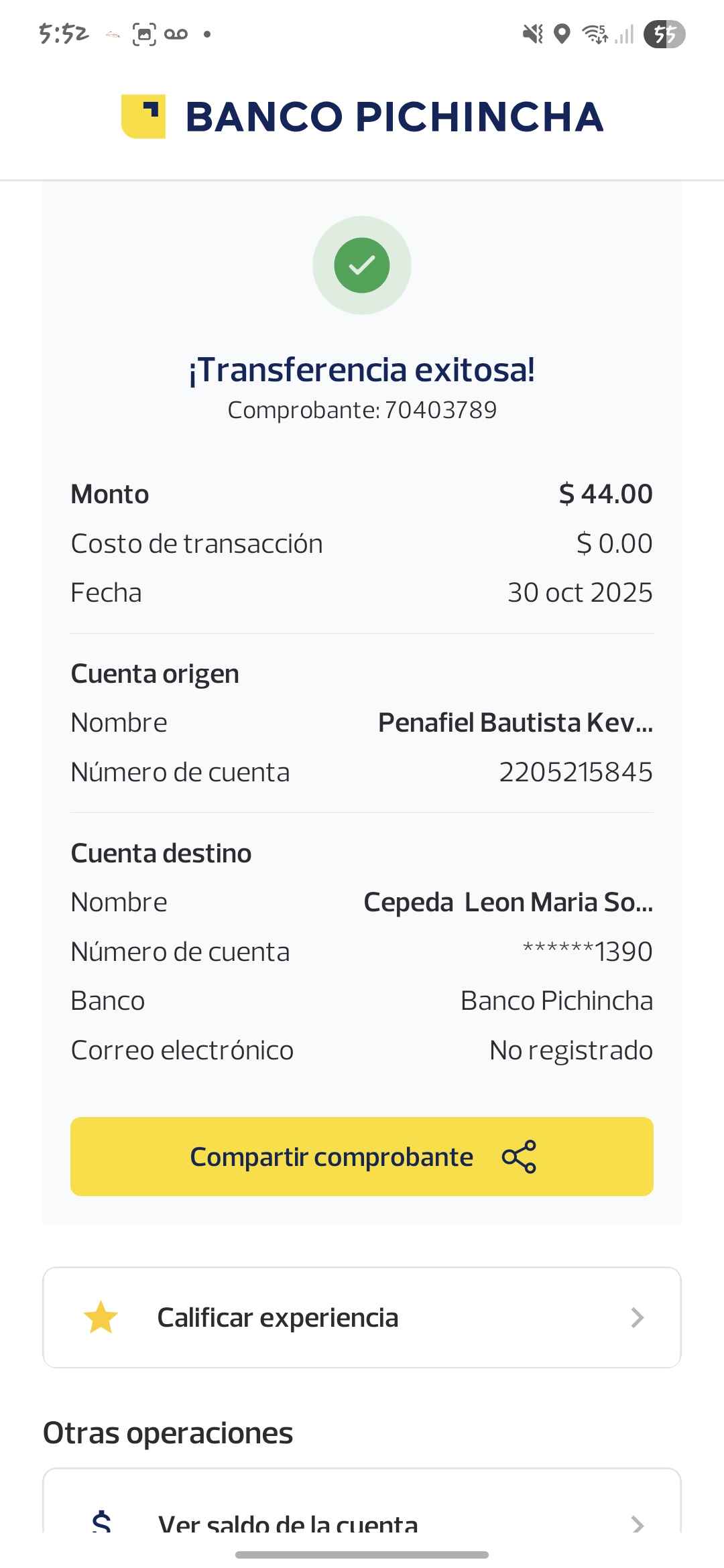Tap the yellow star icon
The height and width of the screenshot is (1568, 724).
pos(101,1317)
